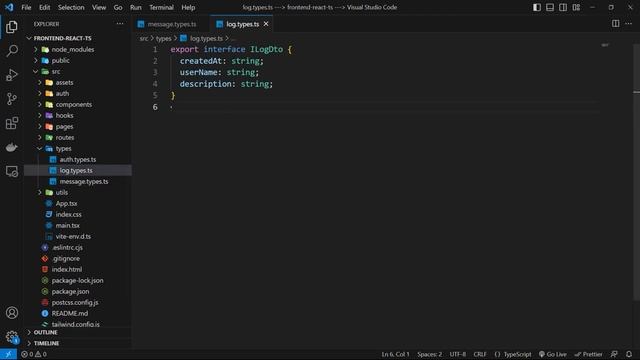Viewport: 640px width, 360px height.
Task: Open the Edit menu
Action: click(x=44, y=7)
